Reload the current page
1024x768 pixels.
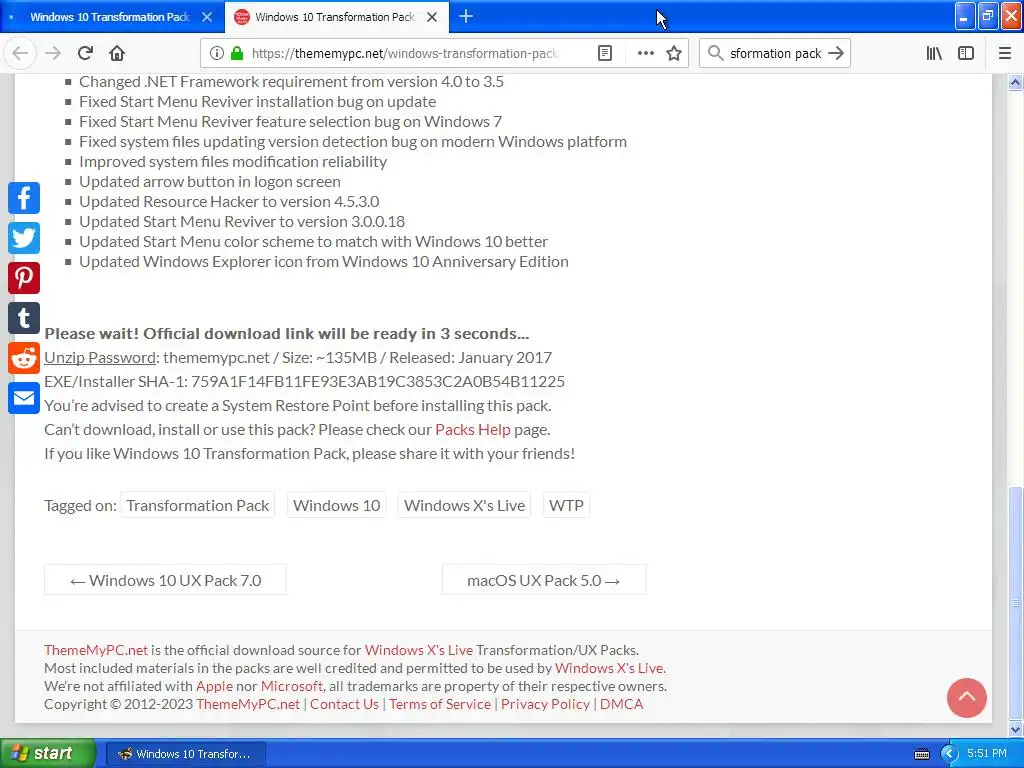(86, 54)
